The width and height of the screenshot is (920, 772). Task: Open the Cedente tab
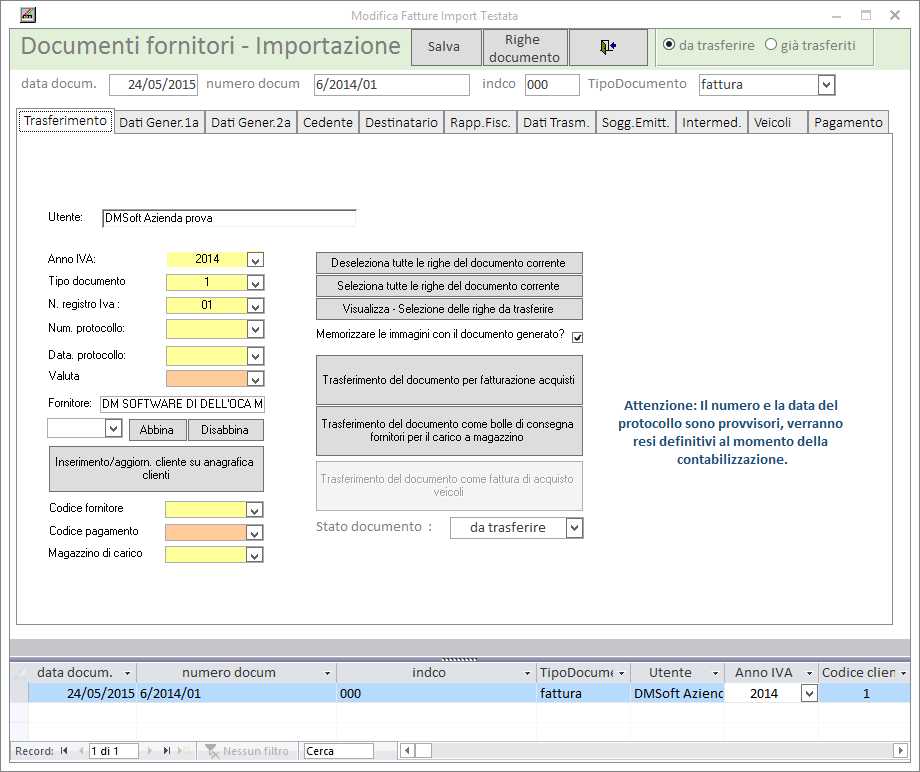[328, 123]
